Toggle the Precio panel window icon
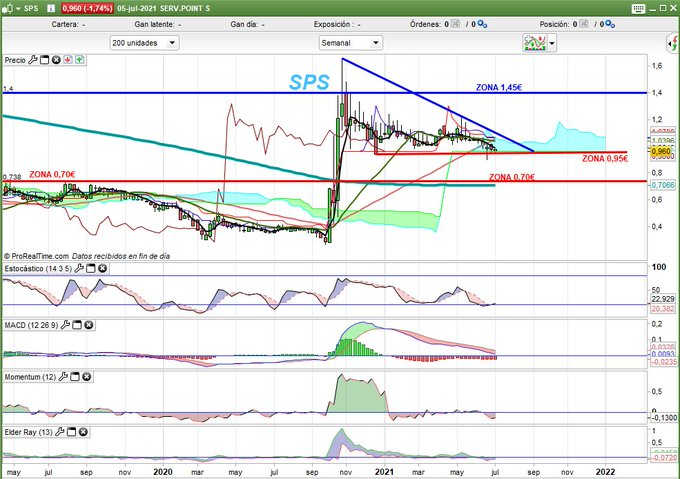 pyautogui.click(x=43, y=60)
